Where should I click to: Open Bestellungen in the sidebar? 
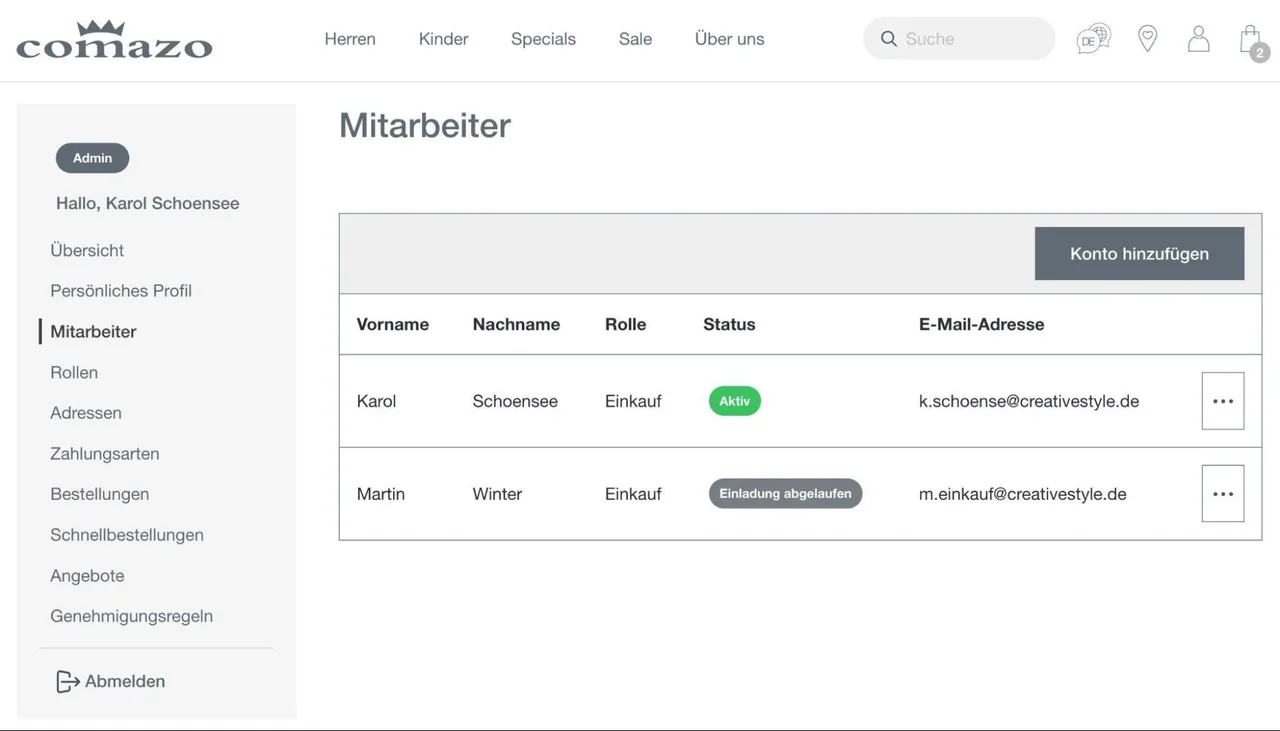point(100,494)
